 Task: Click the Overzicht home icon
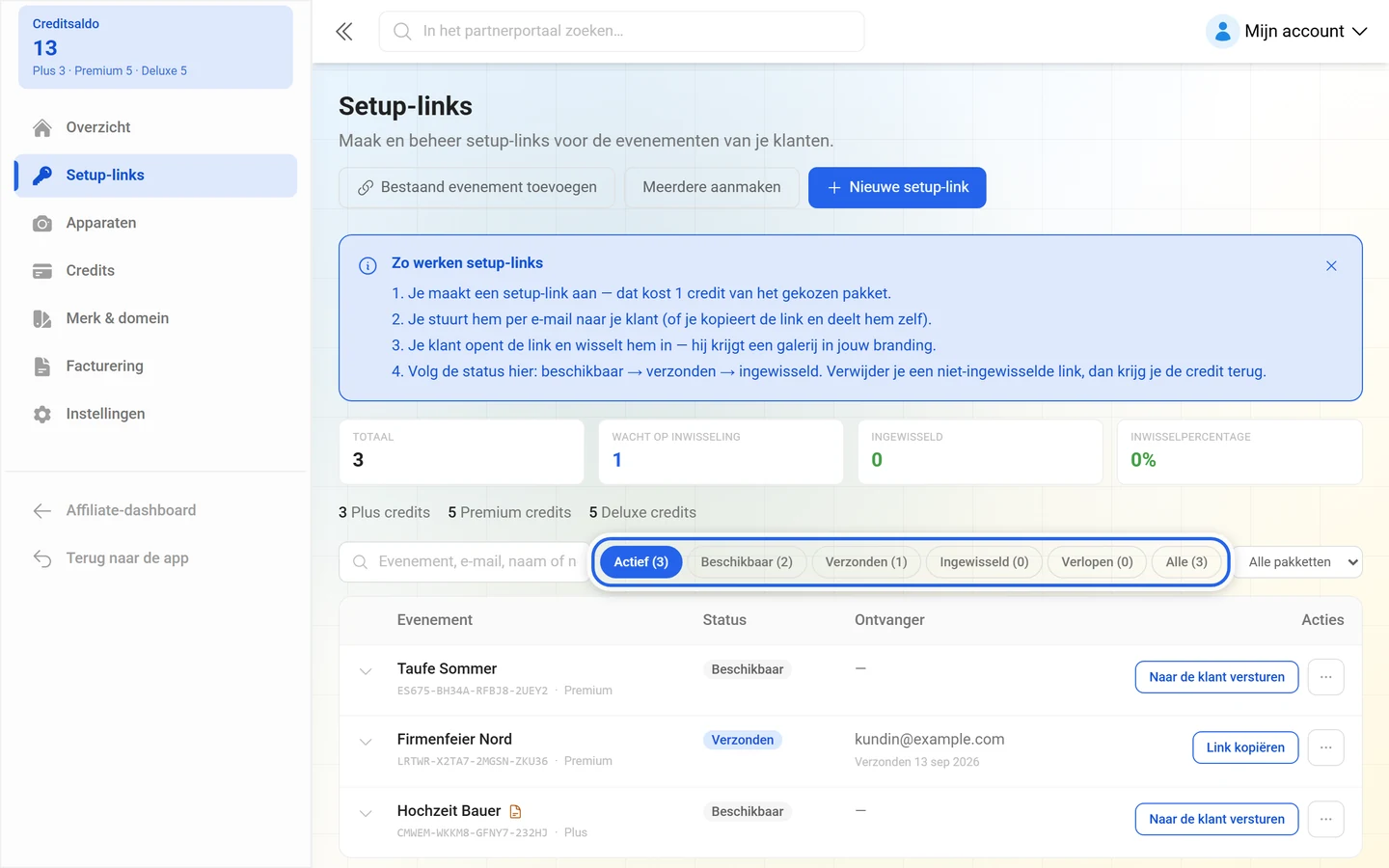[42, 128]
